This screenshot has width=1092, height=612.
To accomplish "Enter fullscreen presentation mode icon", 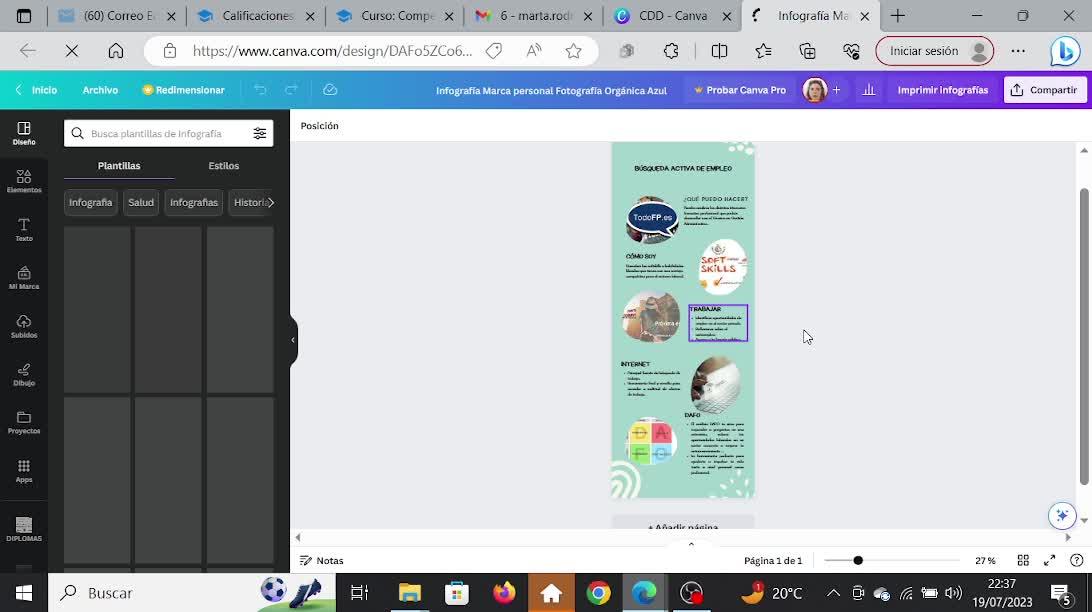I will point(1050,560).
